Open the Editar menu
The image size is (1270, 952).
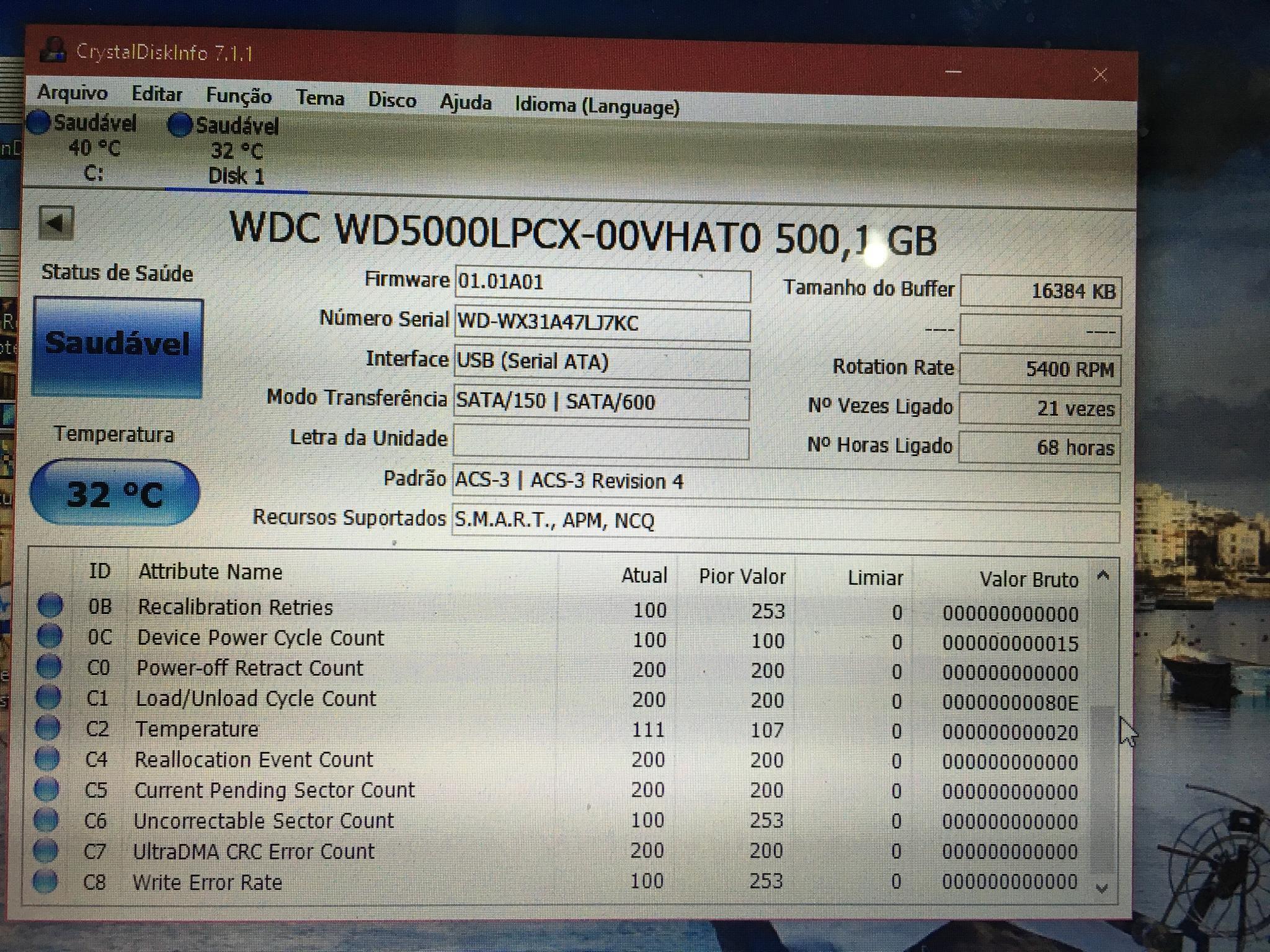click(157, 94)
